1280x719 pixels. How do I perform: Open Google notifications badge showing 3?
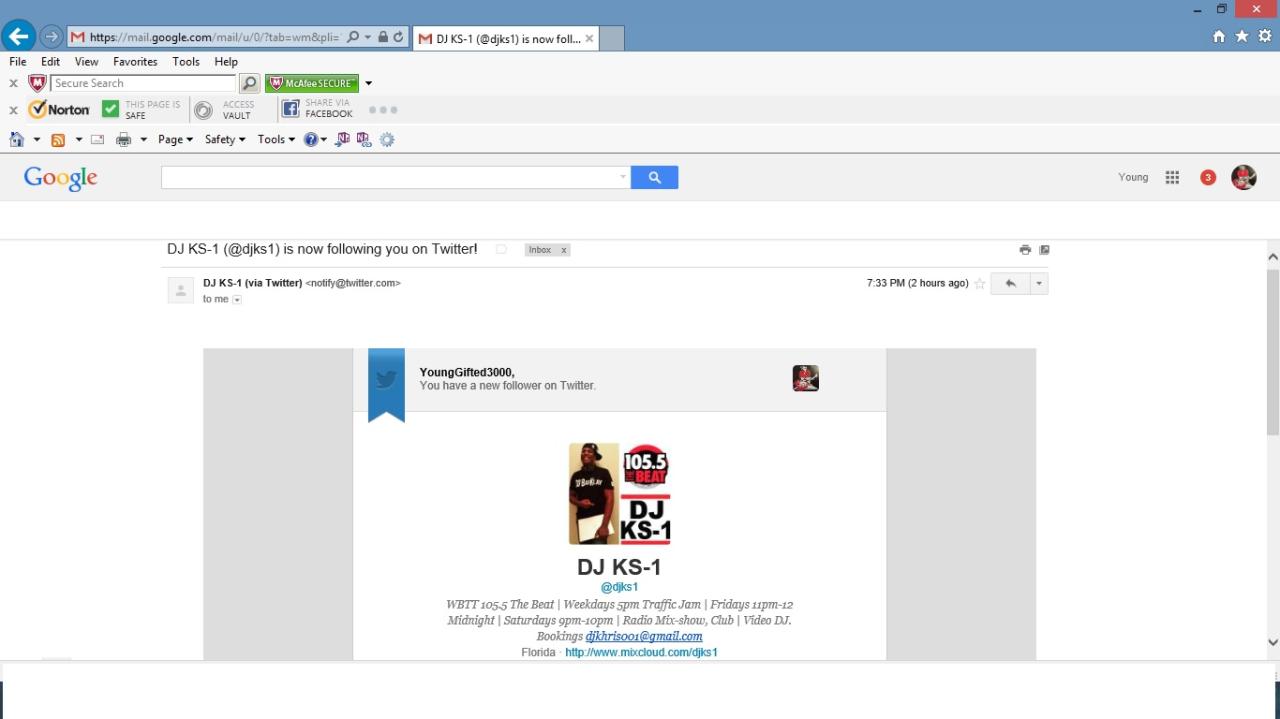(x=1208, y=177)
